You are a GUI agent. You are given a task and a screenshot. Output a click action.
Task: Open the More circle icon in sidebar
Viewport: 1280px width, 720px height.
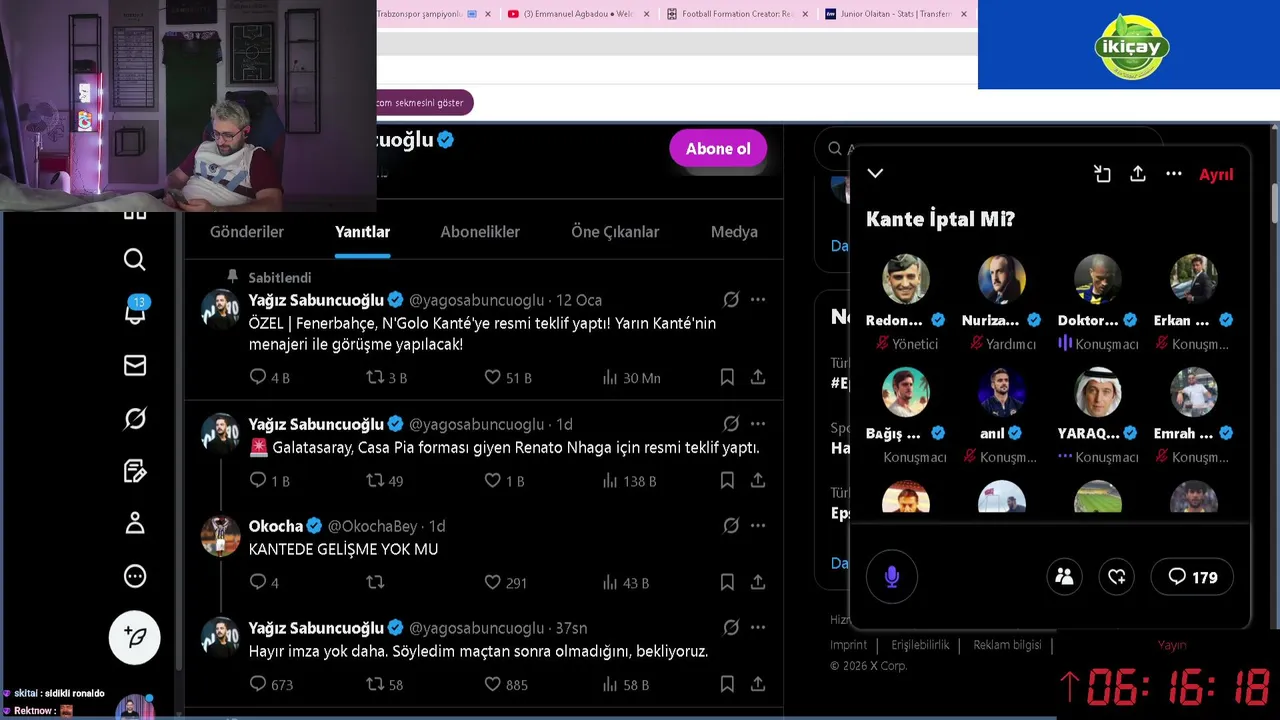pyautogui.click(x=135, y=576)
